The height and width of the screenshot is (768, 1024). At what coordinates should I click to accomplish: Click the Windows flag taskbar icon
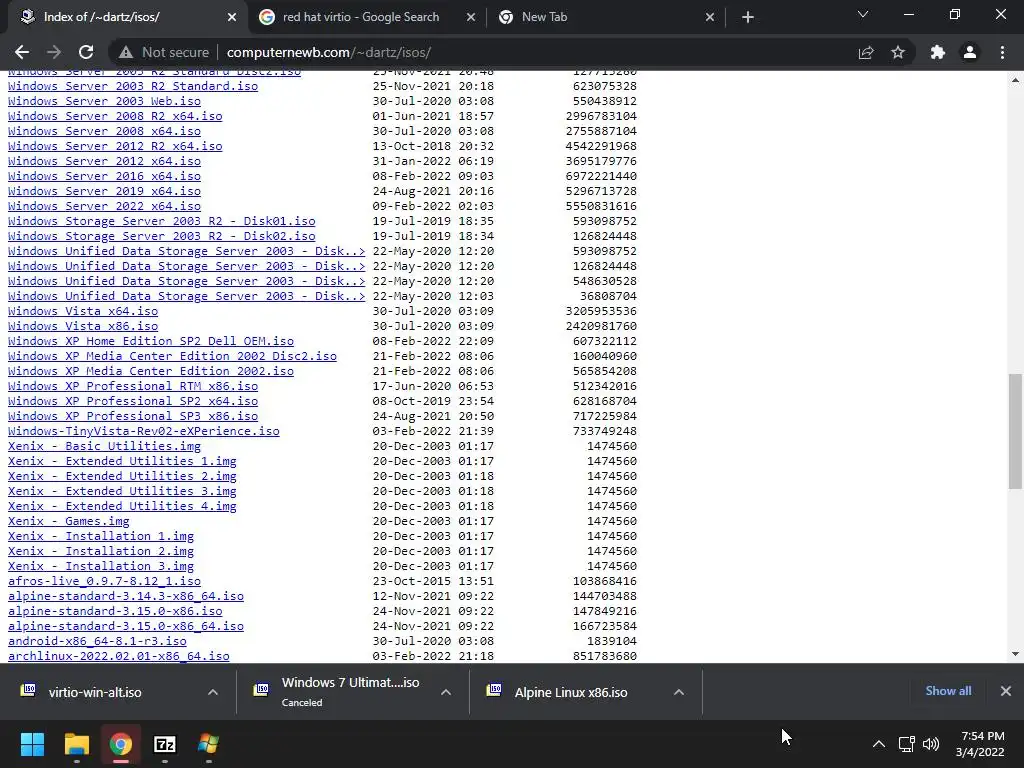pos(208,744)
